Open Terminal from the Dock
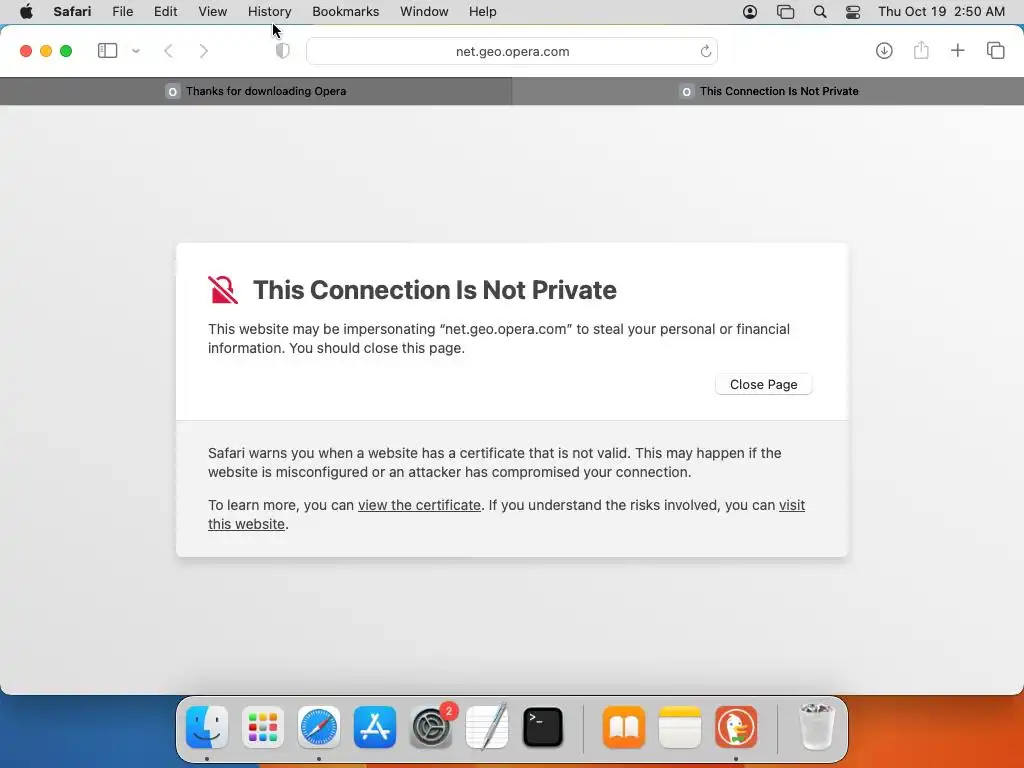This screenshot has width=1024, height=768. pyautogui.click(x=543, y=726)
